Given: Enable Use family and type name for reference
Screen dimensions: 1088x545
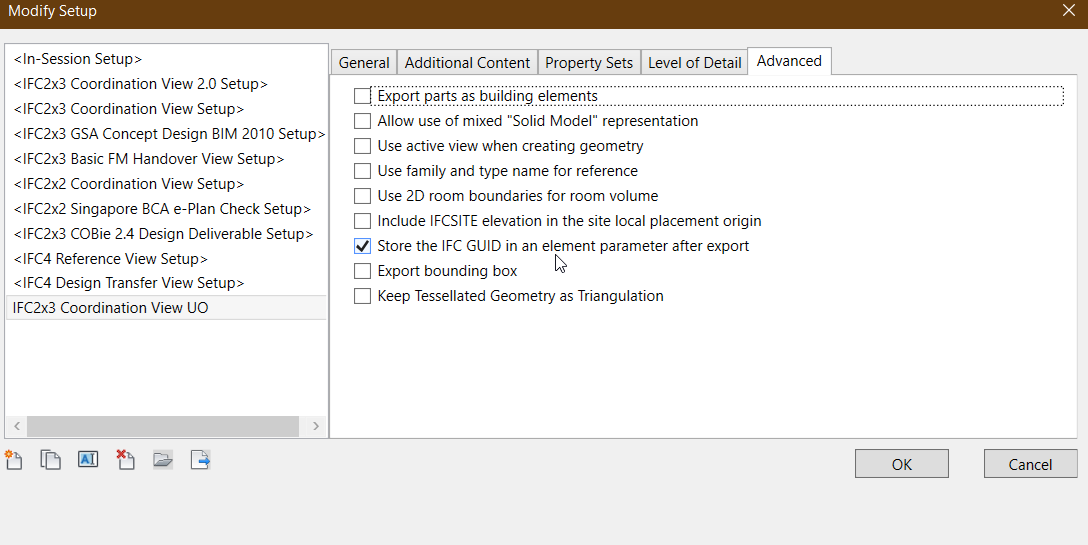Looking at the screenshot, I should point(362,171).
